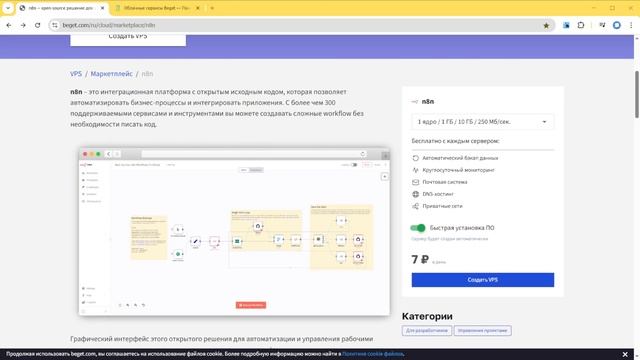The image size is (640, 360).
Task: Open site information icon in address bar
Action: coord(55,25)
